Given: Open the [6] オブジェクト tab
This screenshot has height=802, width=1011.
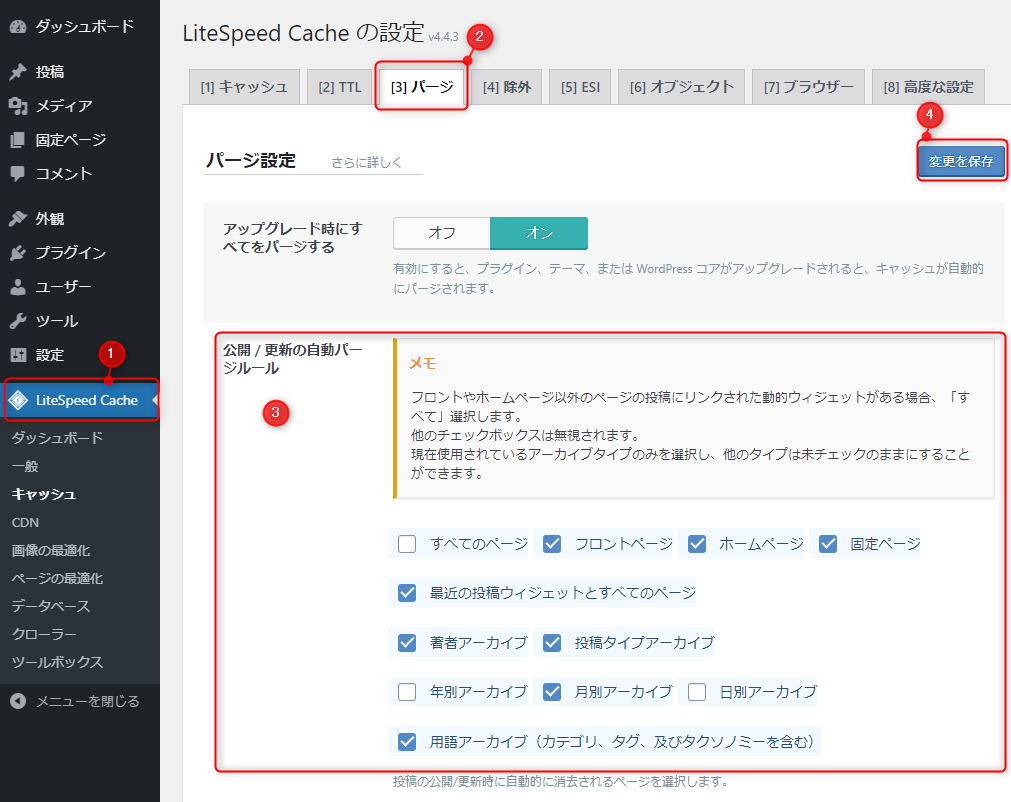Looking at the screenshot, I should (682, 87).
